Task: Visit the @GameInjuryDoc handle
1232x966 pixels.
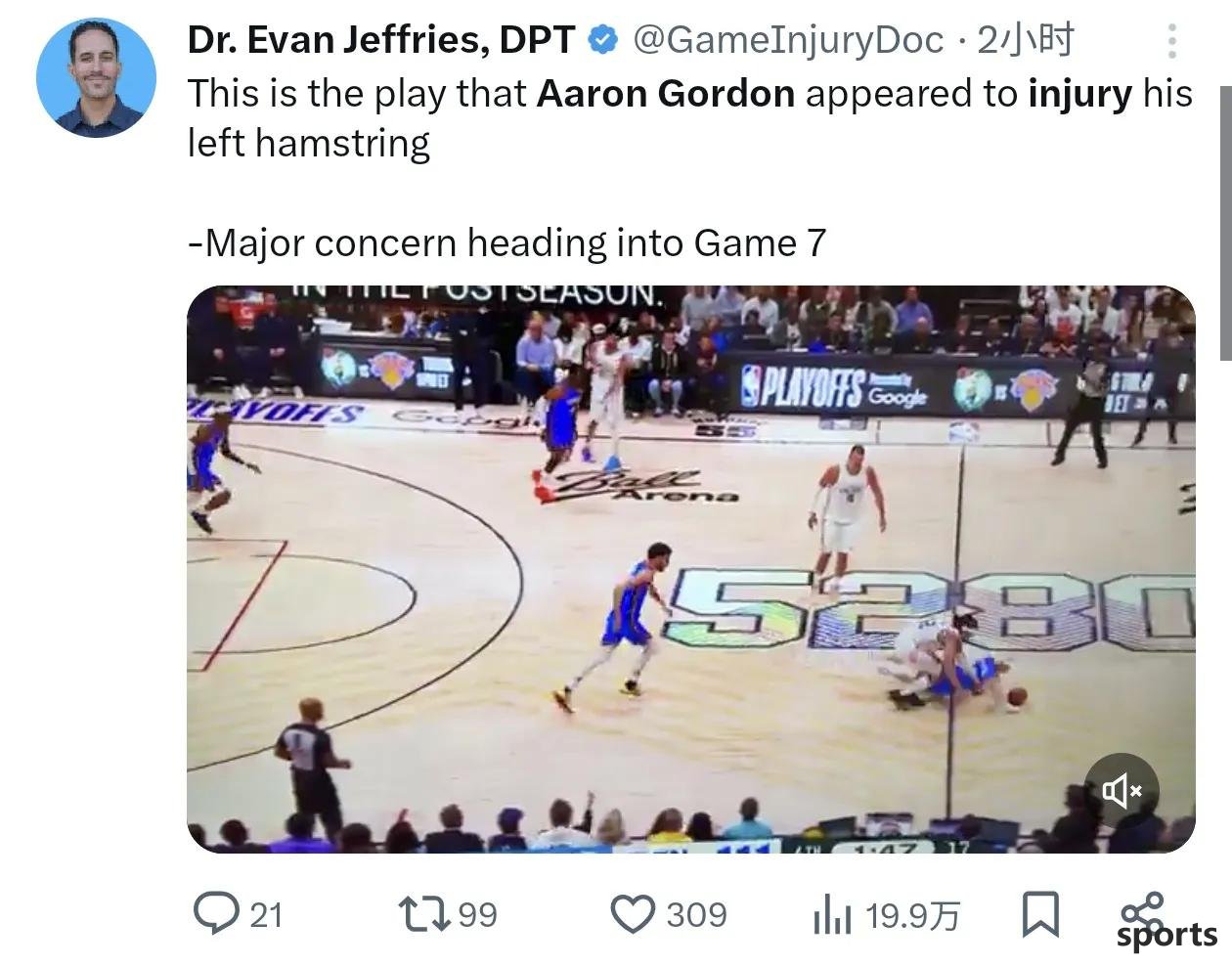Action: click(788, 40)
